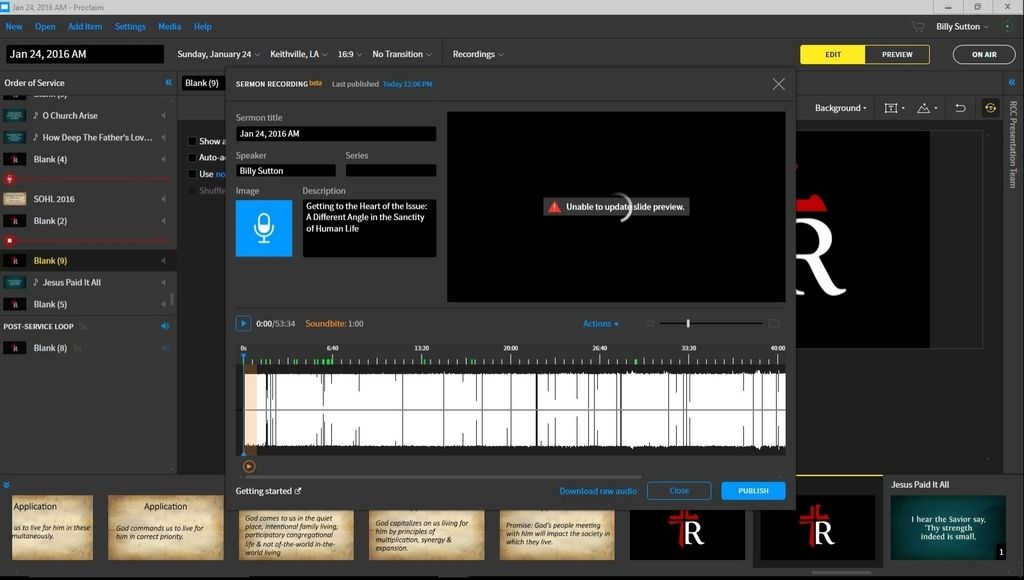Image resolution: width=1024 pixels, height=580 pixels.
Task: Toggle post-service loop audio icon
Action: pyautogui.click(x=165, y=326)
